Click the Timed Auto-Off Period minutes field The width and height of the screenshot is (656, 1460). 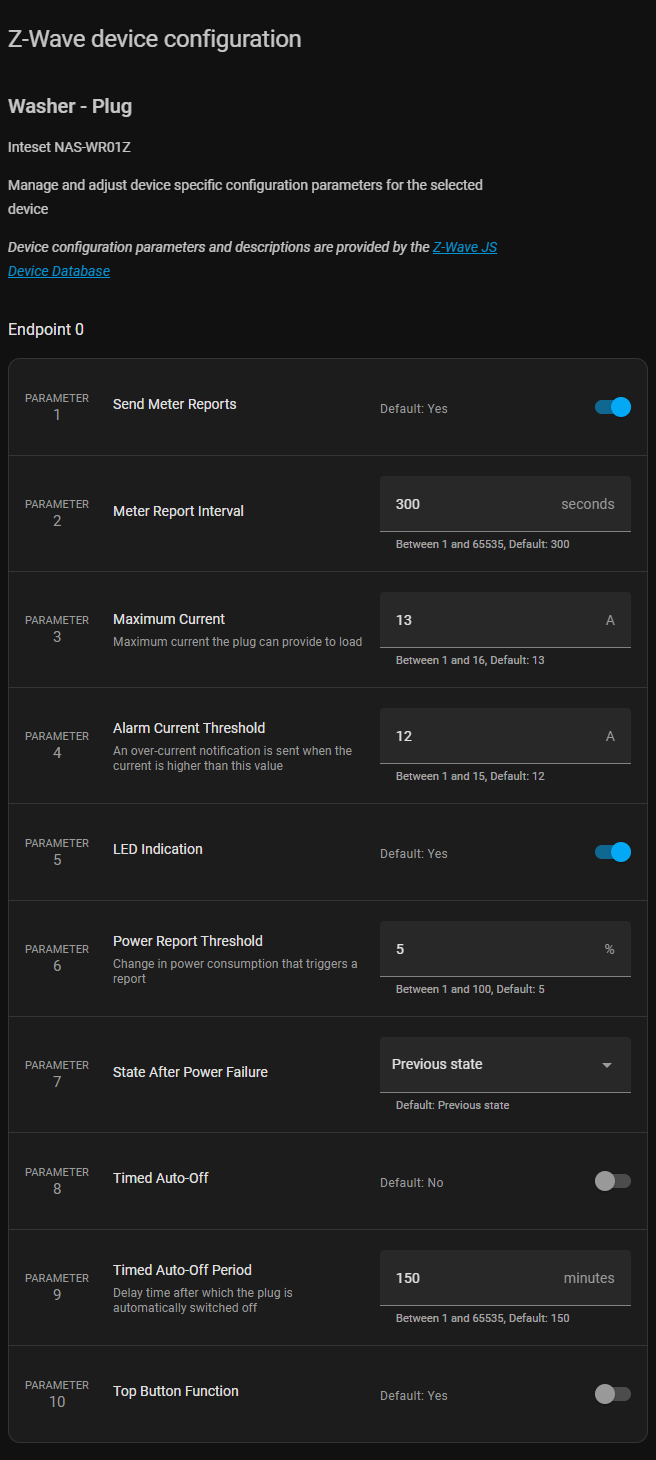470,1278
